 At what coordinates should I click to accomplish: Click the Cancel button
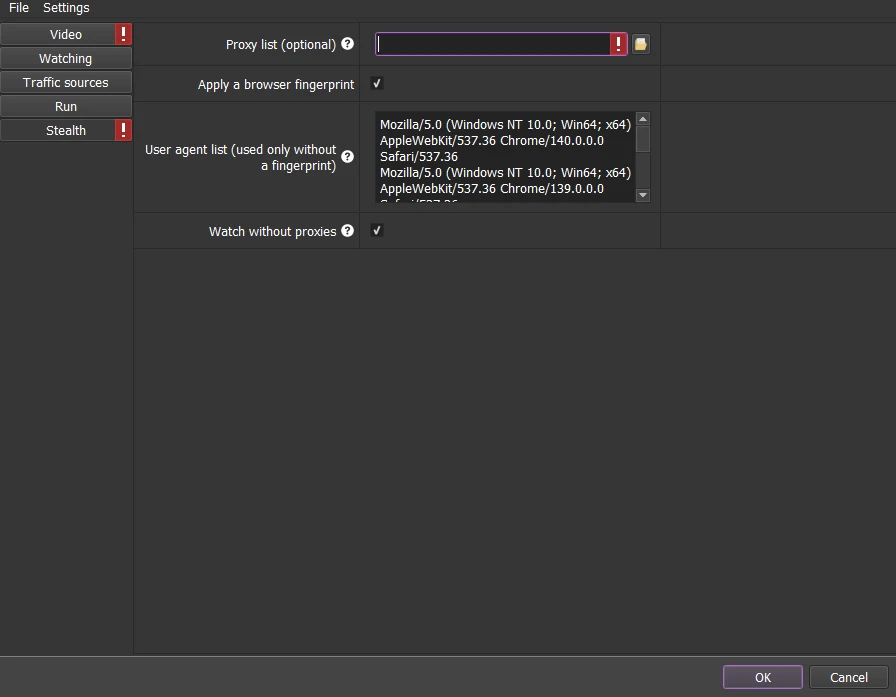(849, 677)
